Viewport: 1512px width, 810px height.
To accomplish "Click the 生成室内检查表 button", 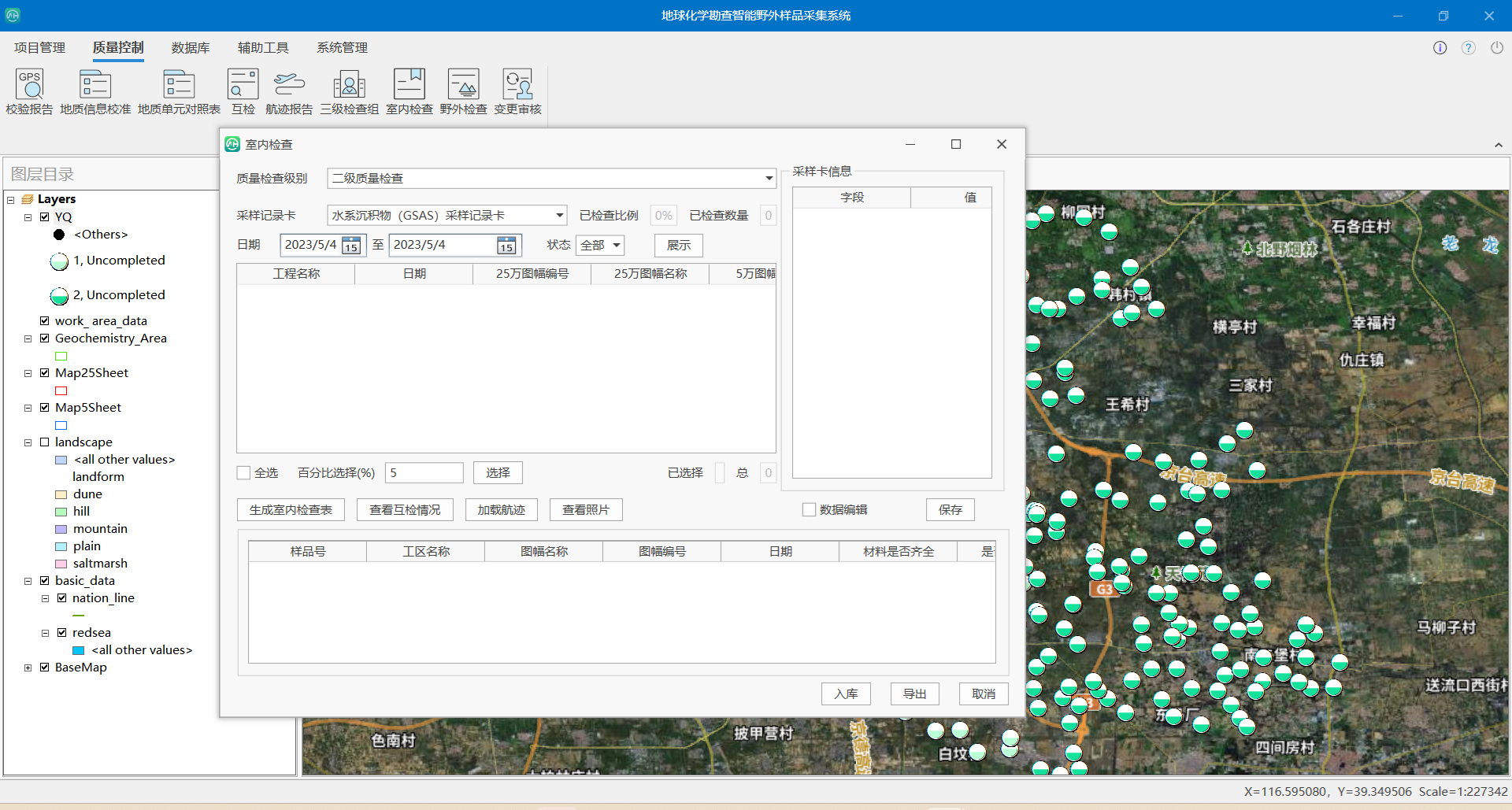I will click(x=291, y=510).
